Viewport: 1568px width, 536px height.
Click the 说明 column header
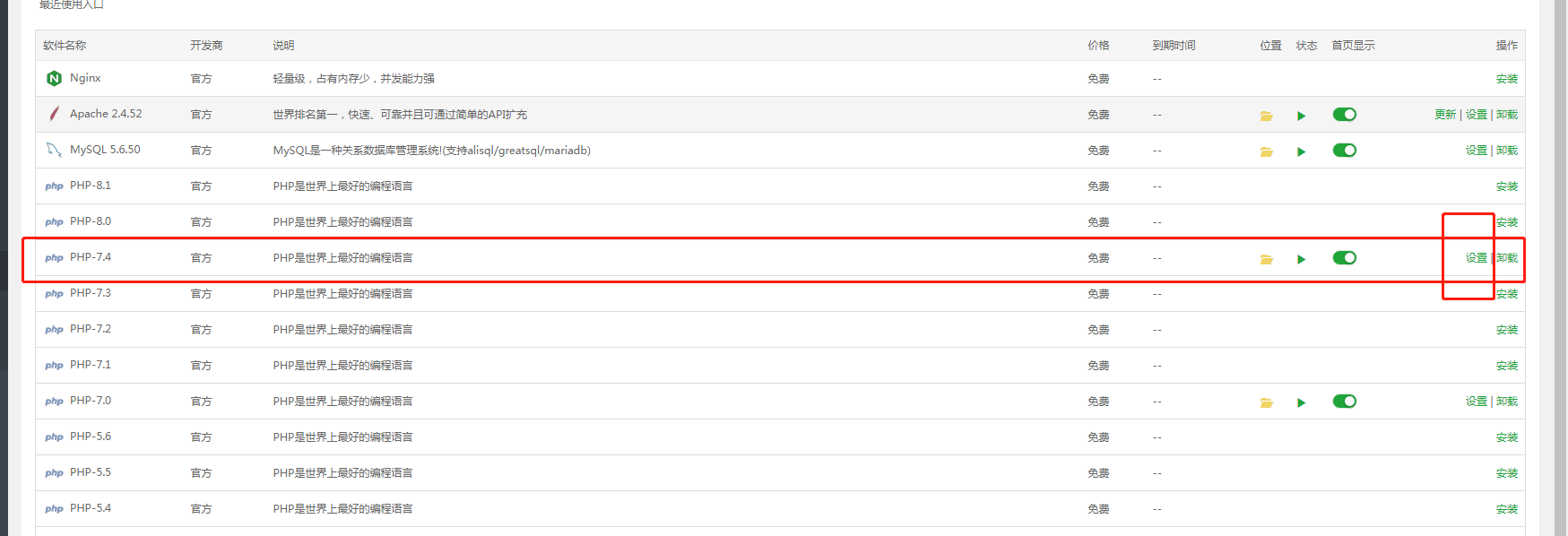pos(283,46)
